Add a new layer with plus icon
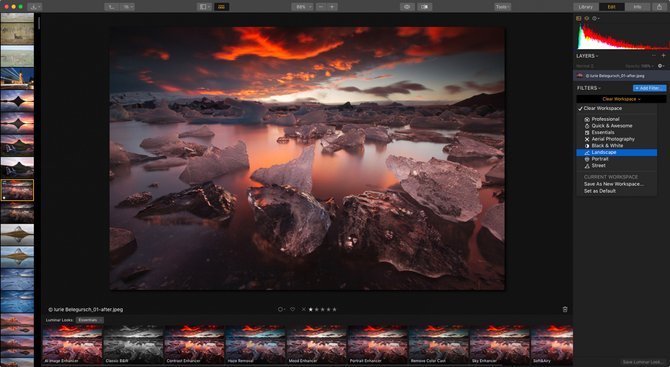The image size is (670, 367). click(664, 56)
